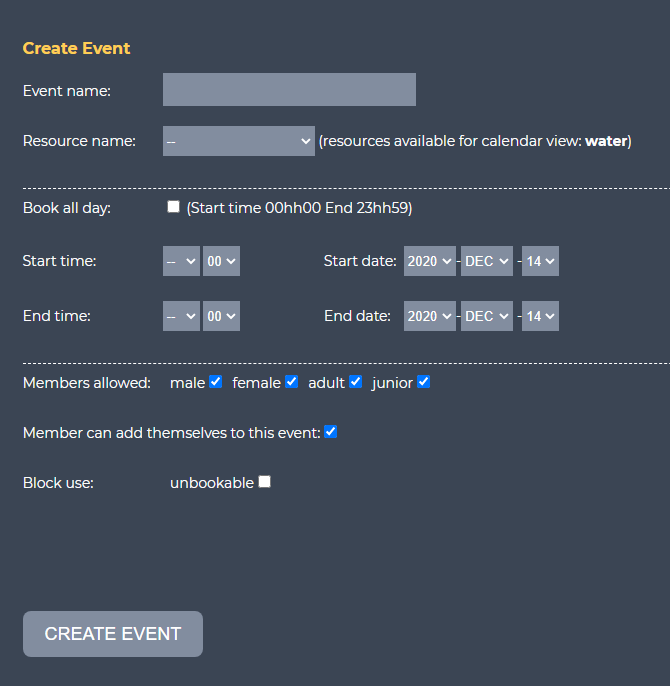Open the Resource name dropdown
Image resolution: width=670 pixels, height=686 pixels.
[239, 141]
